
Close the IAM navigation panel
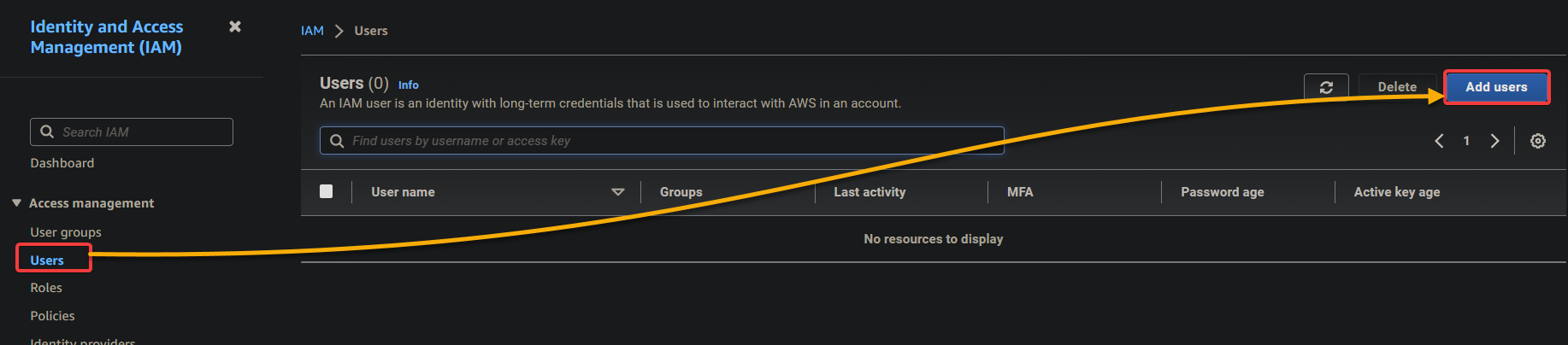(x=235, y=26)
